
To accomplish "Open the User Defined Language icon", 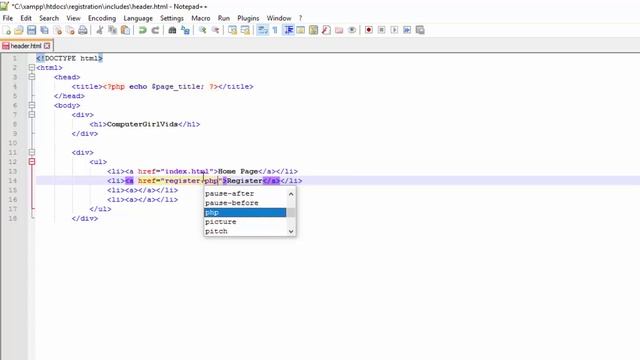I will click(x=300, y=30).
